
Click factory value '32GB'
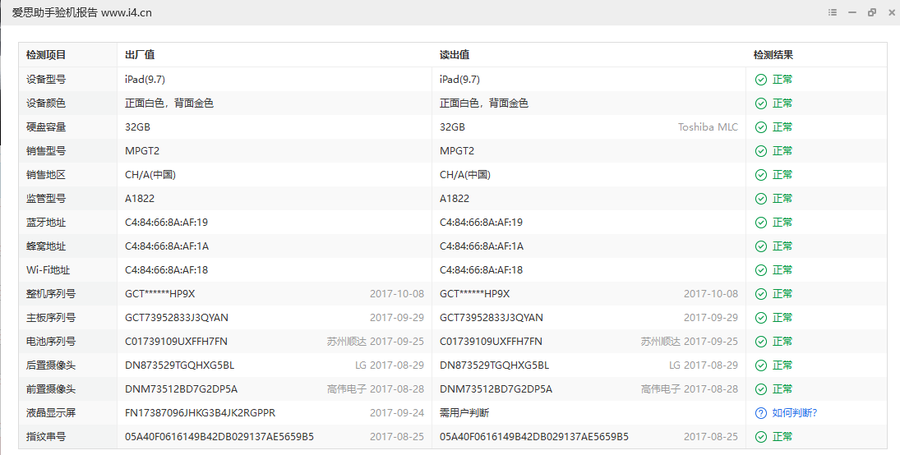click(137, 127)
